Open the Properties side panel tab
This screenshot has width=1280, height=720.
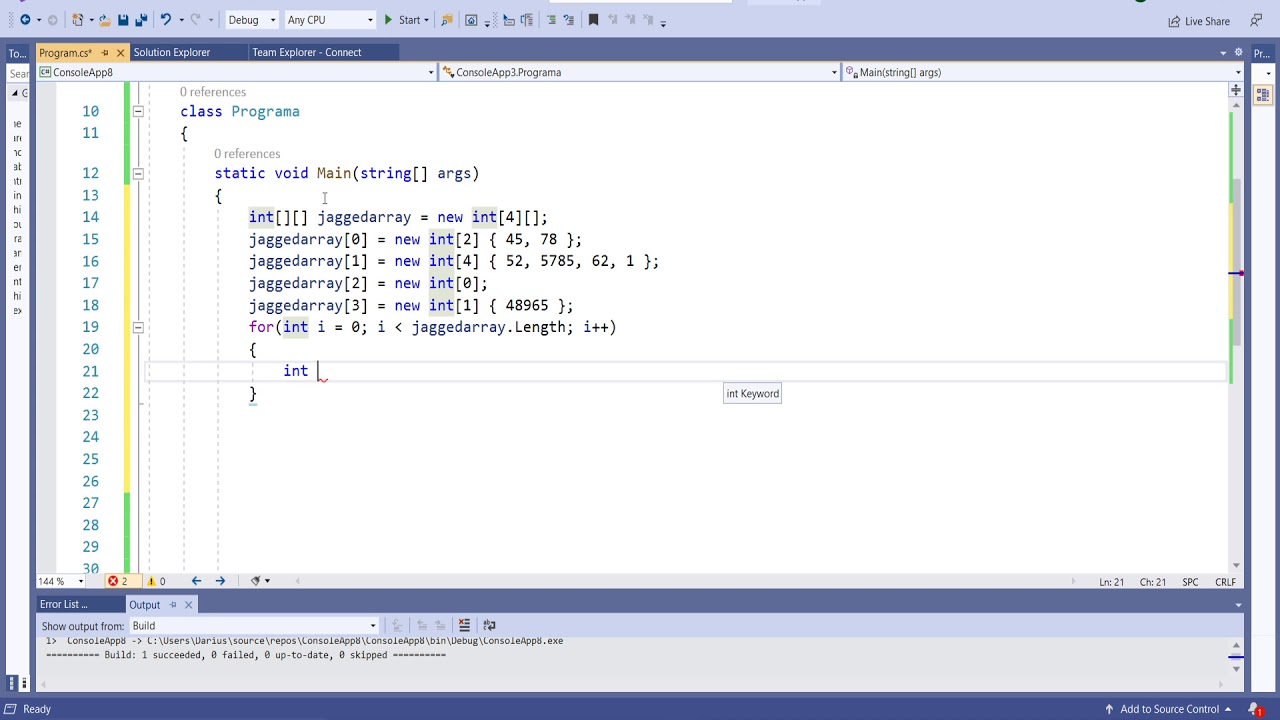tap(1263, 53)
